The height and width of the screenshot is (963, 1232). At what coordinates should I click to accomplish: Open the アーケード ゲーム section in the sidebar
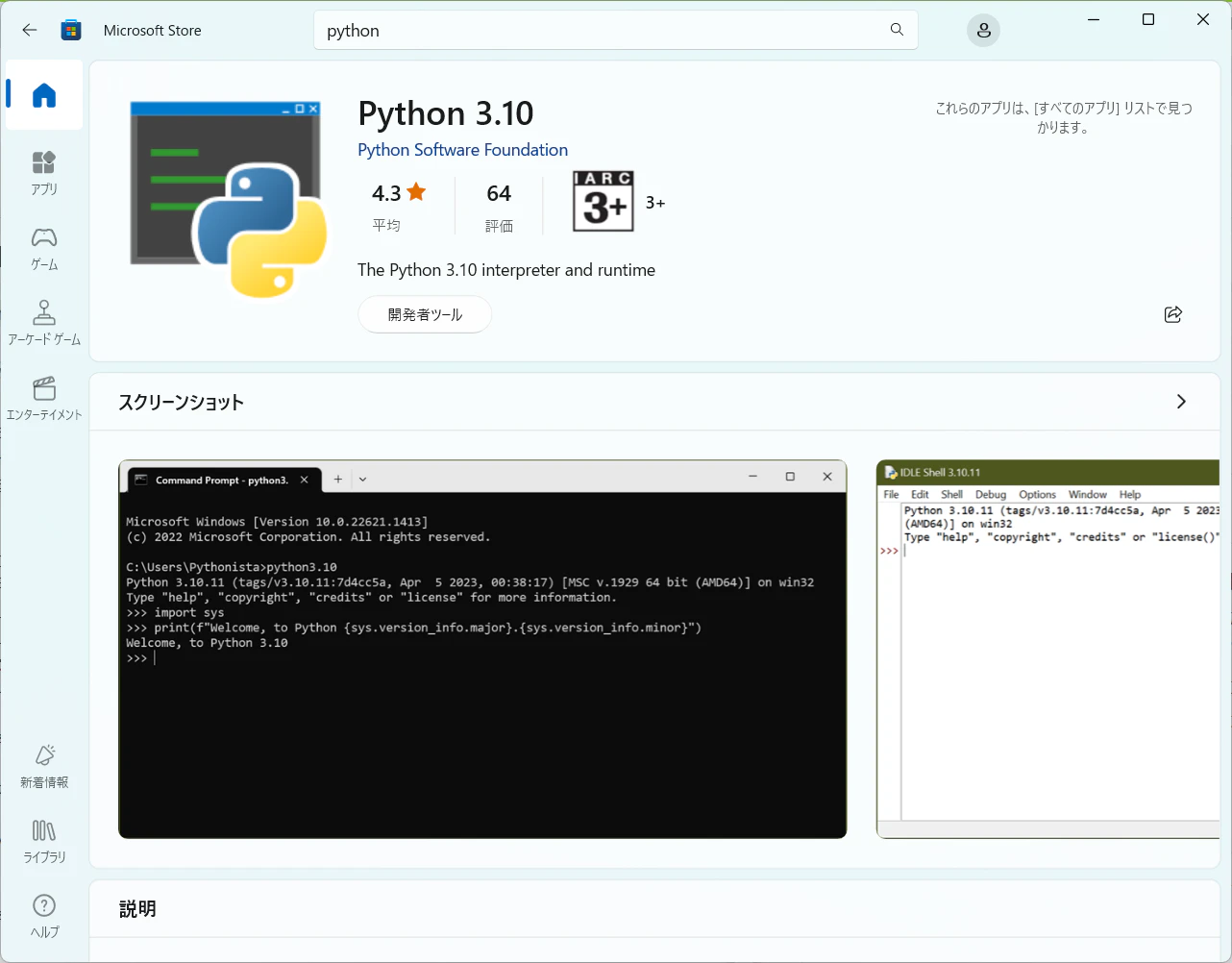44,323
